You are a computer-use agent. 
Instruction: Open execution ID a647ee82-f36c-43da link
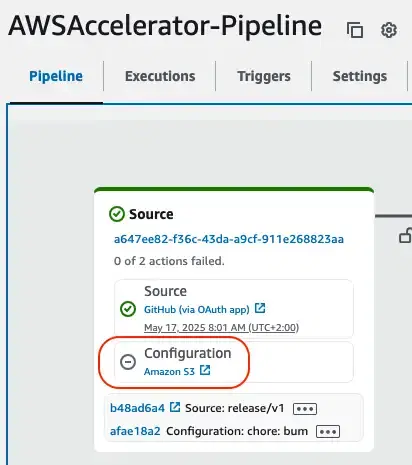click(x=229, y=239)
